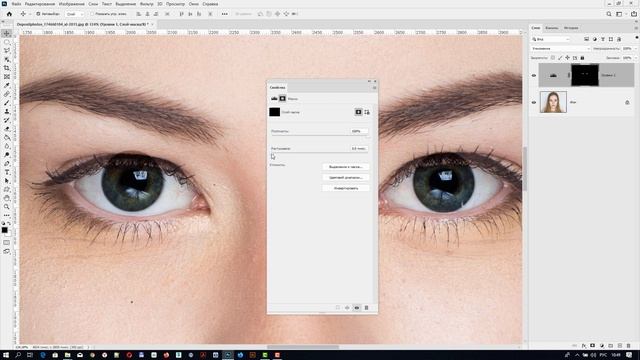Image resolution: width=640 pixels, height=360 pixels.
Task: Open the Move tool preset dropdown arrow
Action: (x=30, y=14)
